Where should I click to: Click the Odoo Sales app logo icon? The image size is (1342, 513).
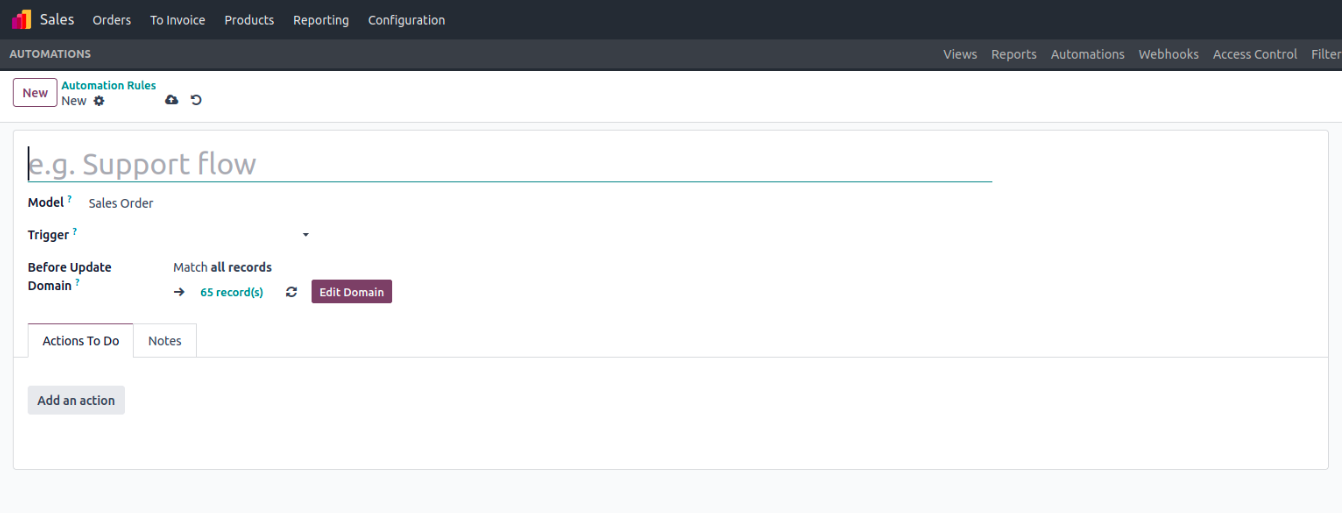pos(21,20)
